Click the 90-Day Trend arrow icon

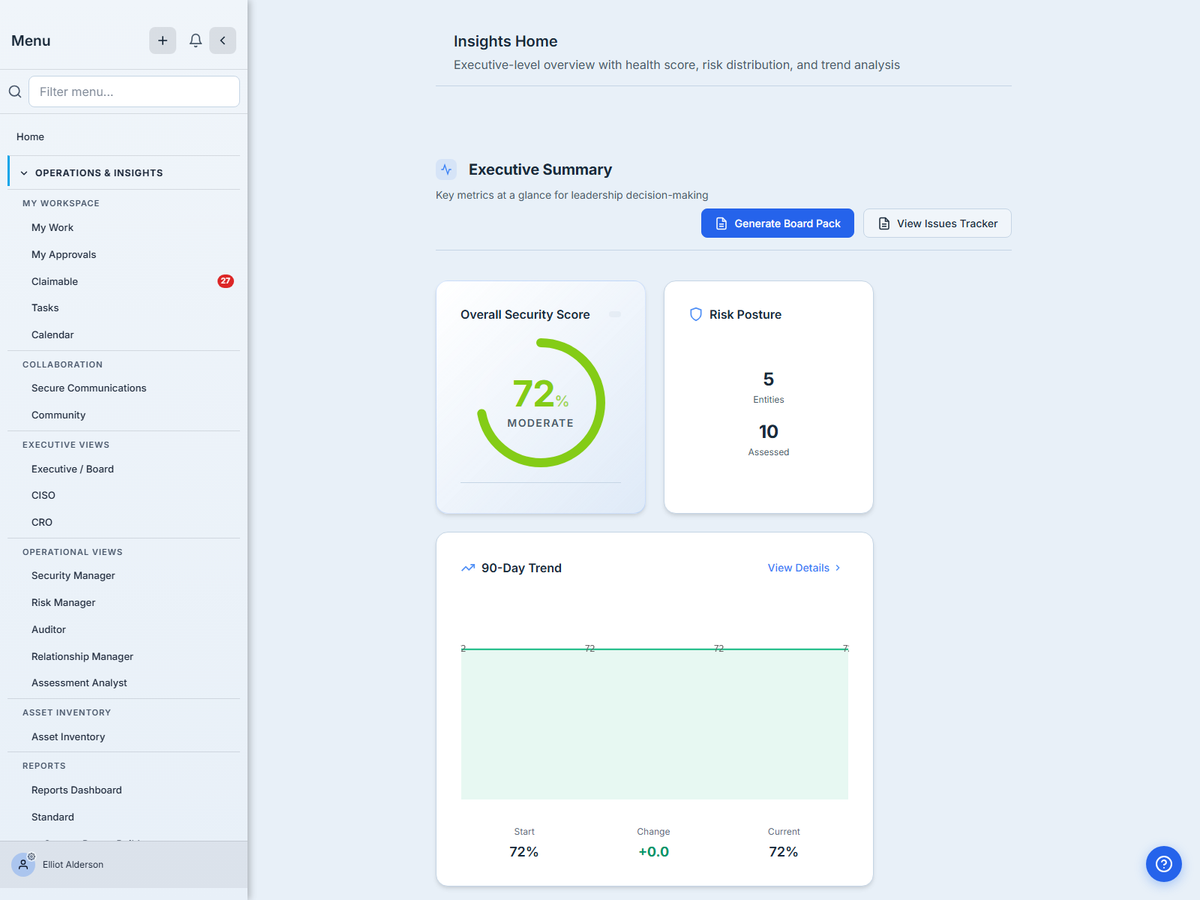click(468, 568)
